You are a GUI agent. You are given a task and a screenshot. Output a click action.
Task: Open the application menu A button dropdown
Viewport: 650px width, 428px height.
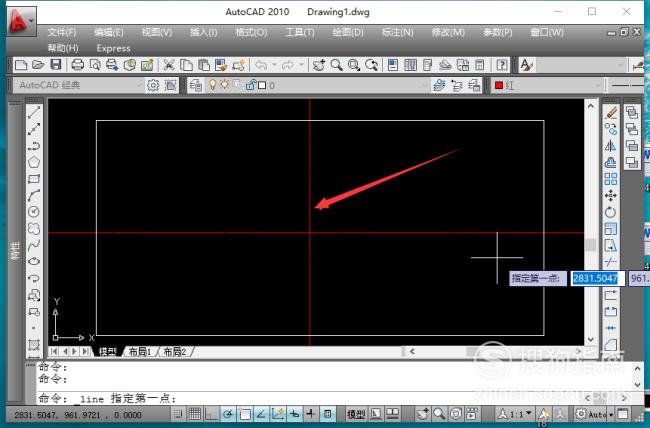pos(21,21)
